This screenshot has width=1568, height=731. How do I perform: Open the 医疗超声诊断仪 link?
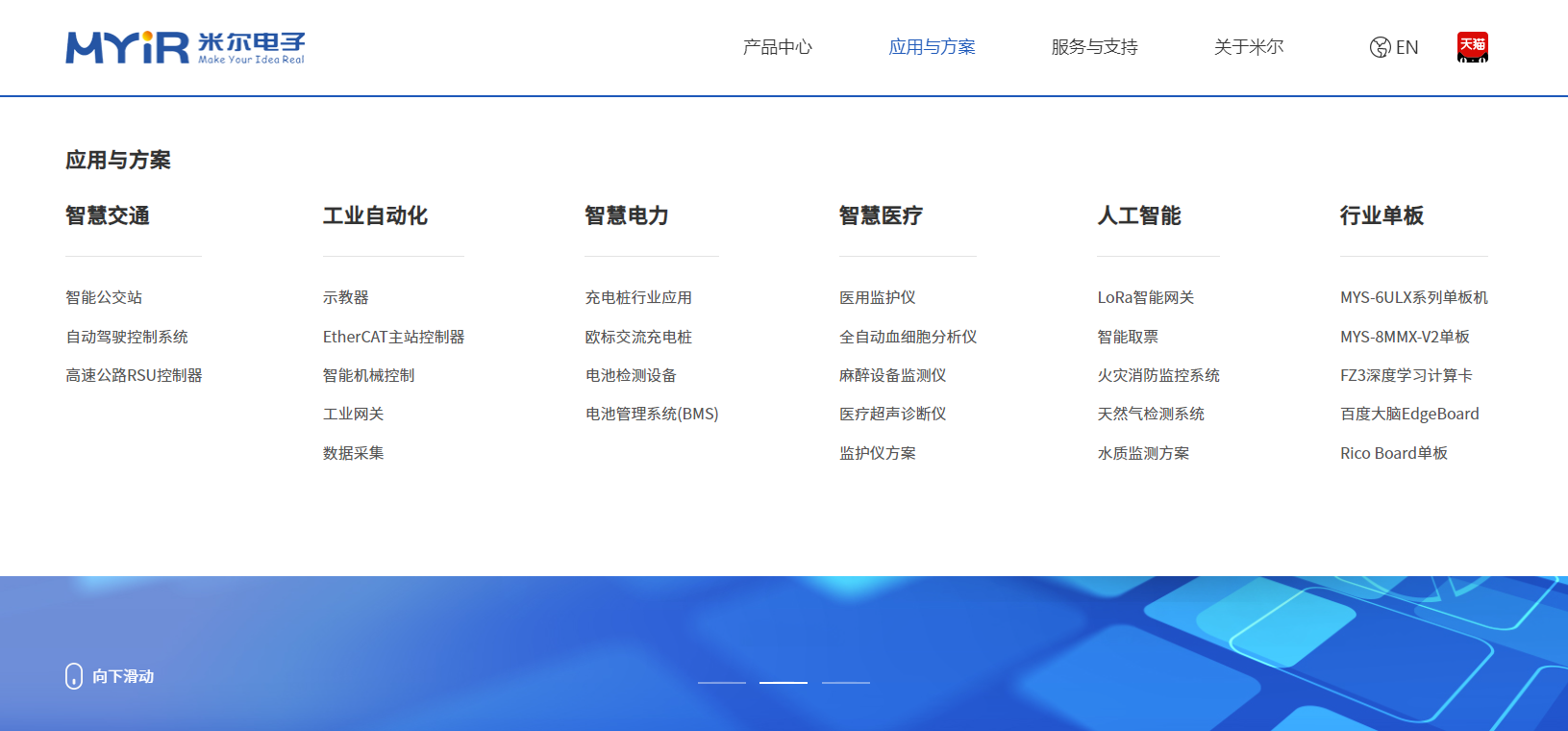(892, 414)
